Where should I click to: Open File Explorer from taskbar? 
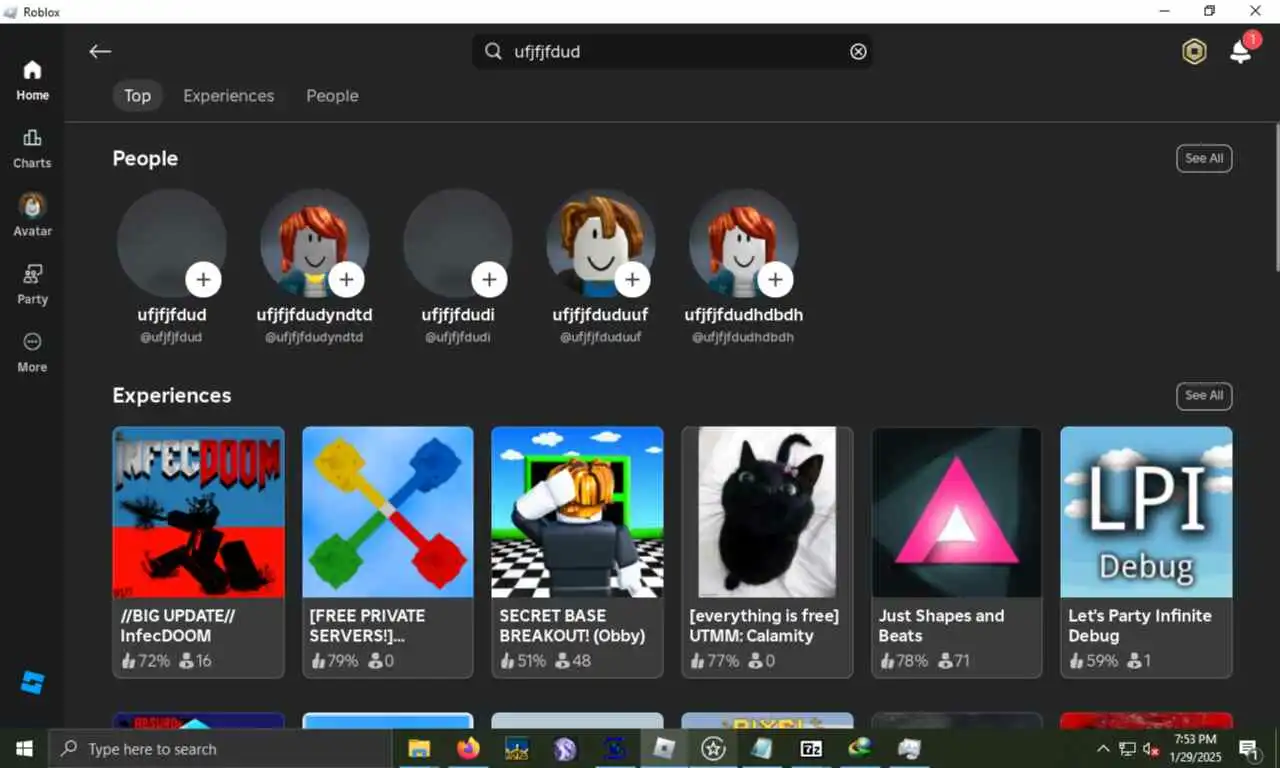coord(419,749)
